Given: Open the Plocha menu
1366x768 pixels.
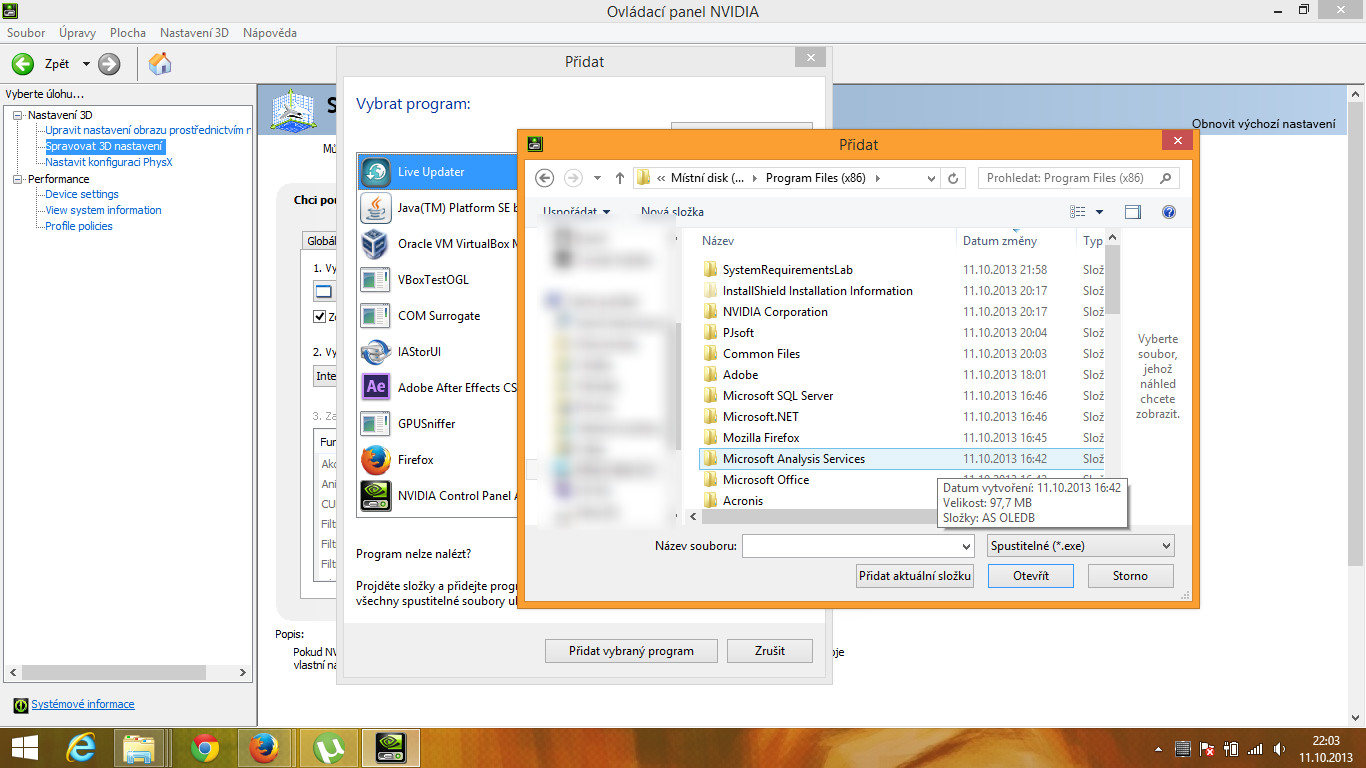Looking at the screenshot, I should tap(128, 33).
